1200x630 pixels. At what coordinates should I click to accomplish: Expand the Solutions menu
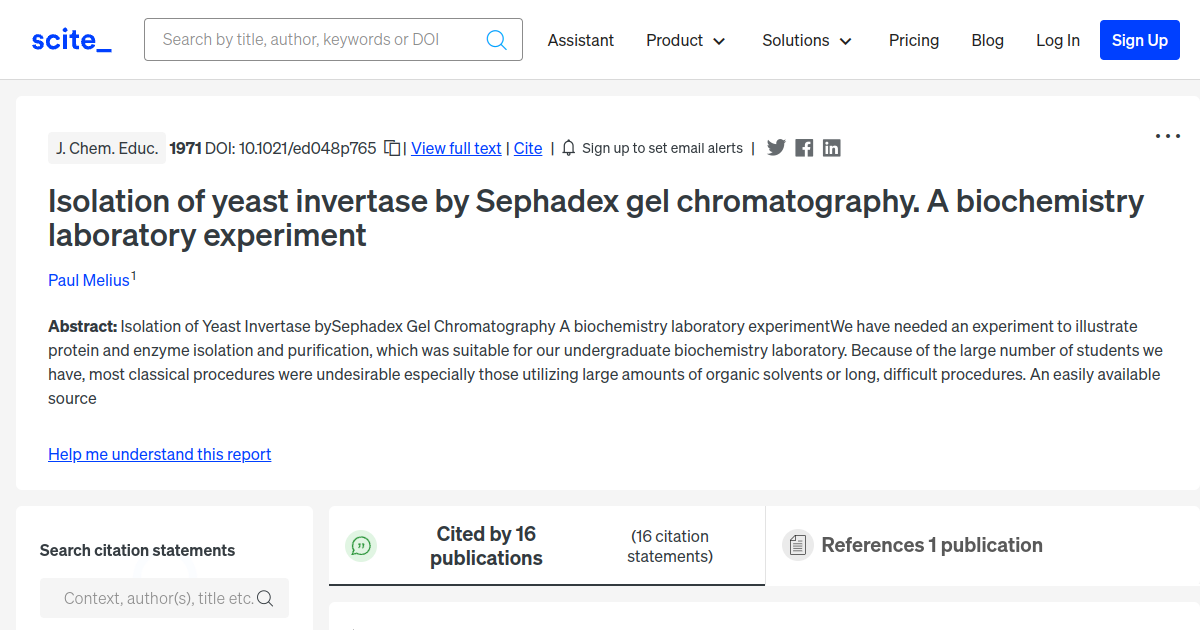click(806, 40)
